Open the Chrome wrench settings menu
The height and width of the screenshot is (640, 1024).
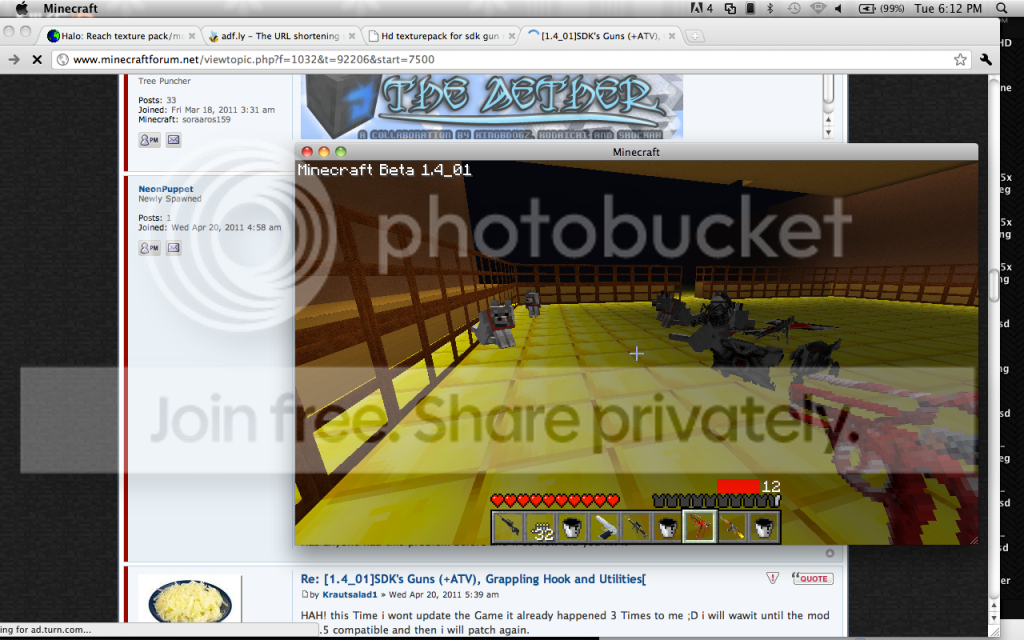pos(986,60)
